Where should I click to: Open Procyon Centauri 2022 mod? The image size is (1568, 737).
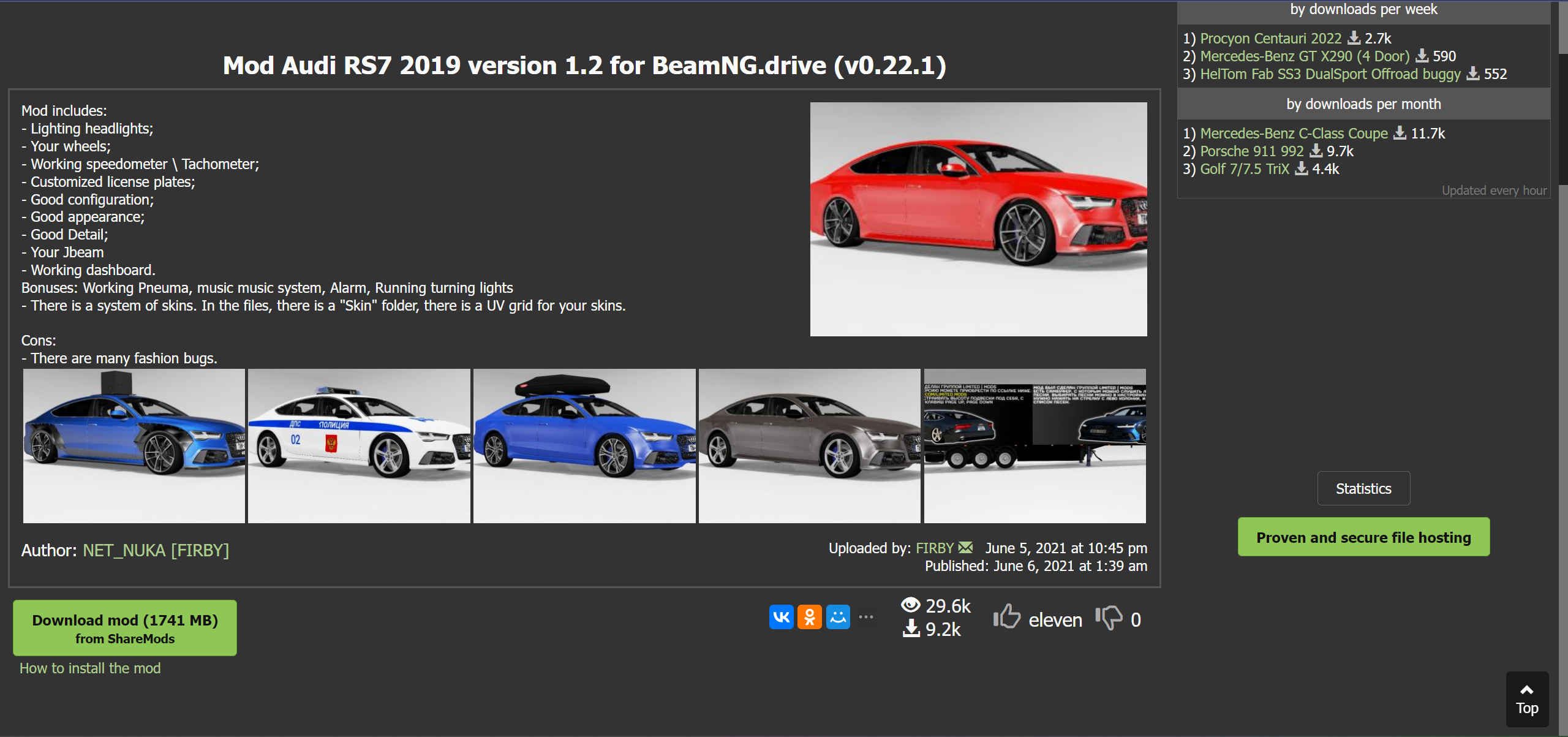coord(1271,38)
